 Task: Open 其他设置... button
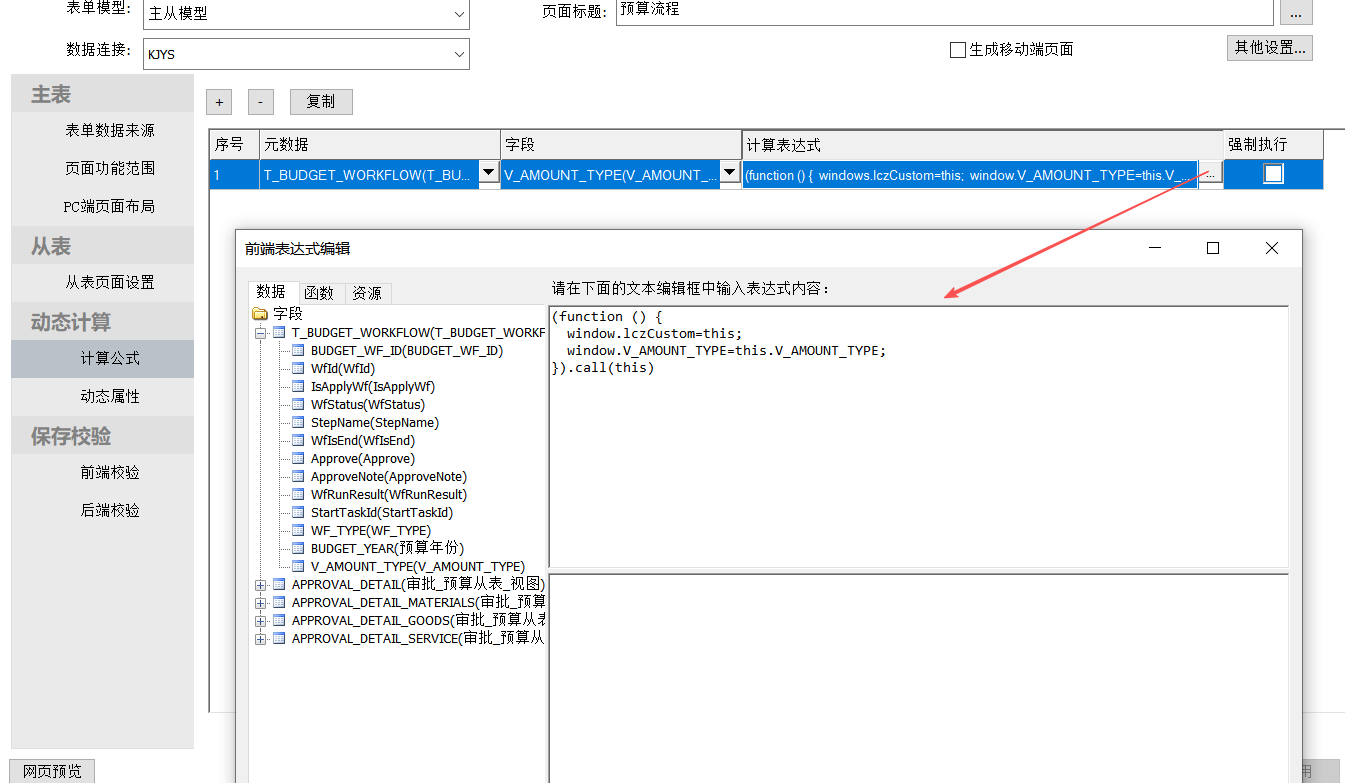(x=1269, y=48)
